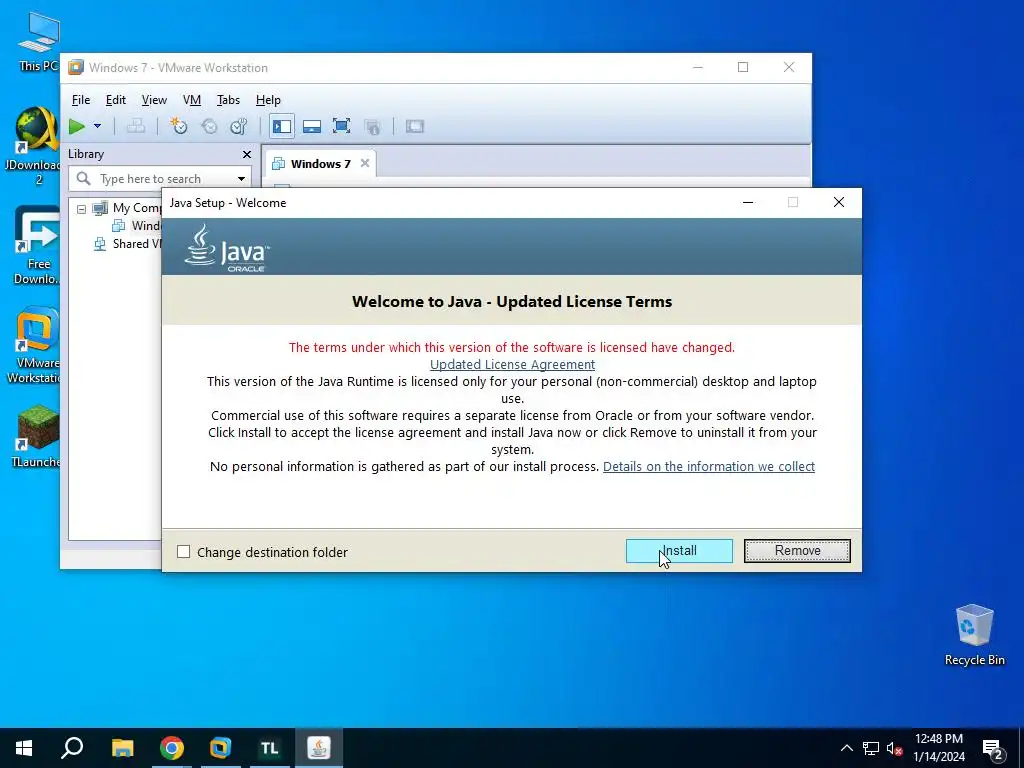Enable Change destination folder checkbox

(x=184, y=552)
